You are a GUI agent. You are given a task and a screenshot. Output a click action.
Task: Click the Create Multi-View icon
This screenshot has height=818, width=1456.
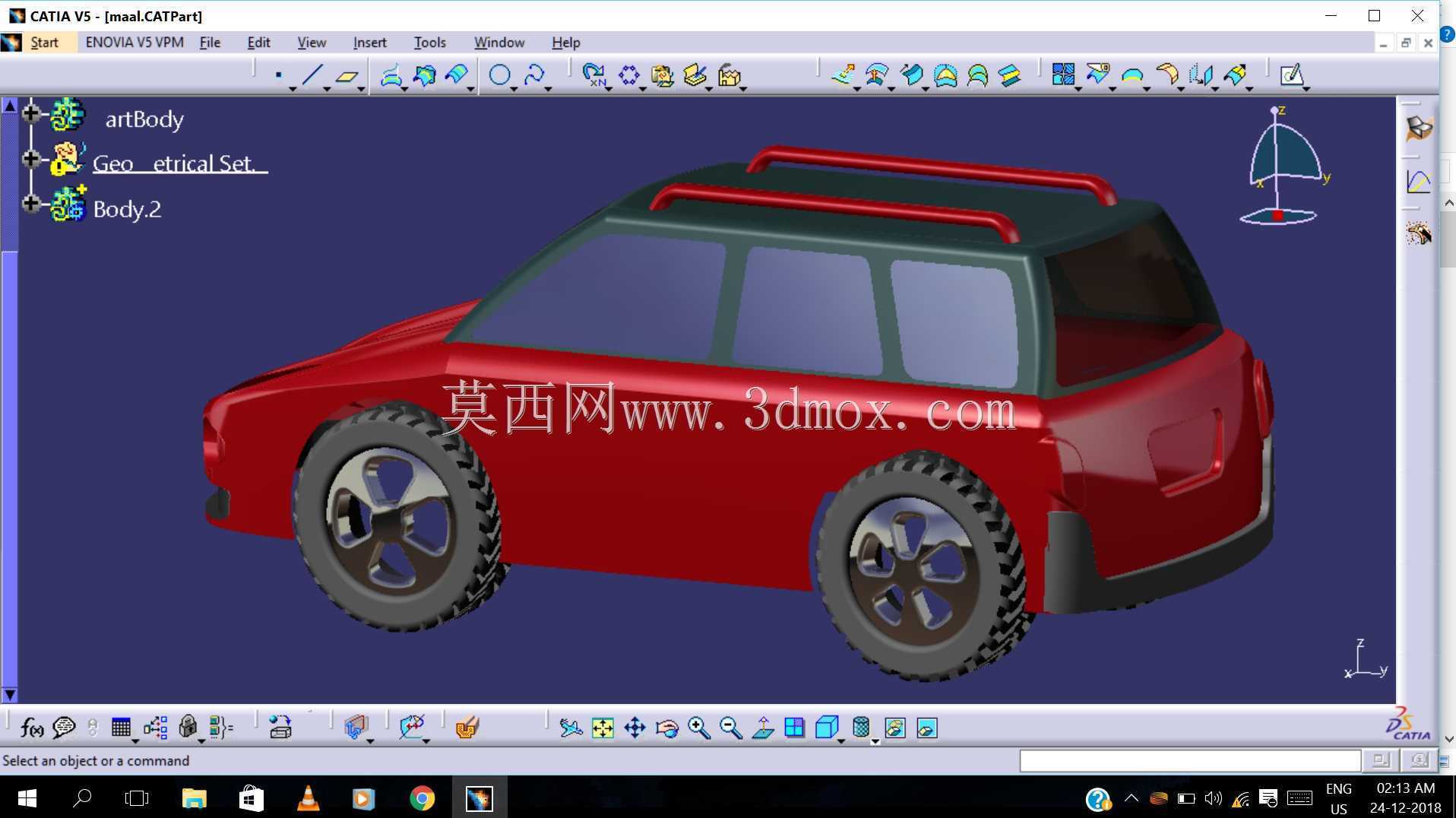click(x=794, y=728)
